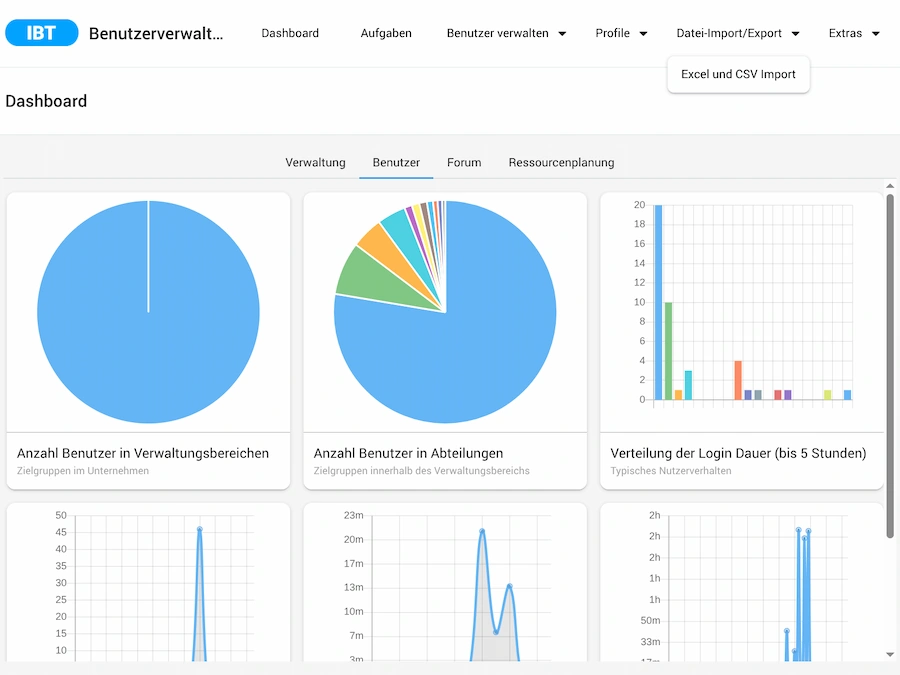Image resolution: width=900 pixels, height=675 pixels.
Task: Click the peak point at 45 in line chart
Action: (199, 529)
